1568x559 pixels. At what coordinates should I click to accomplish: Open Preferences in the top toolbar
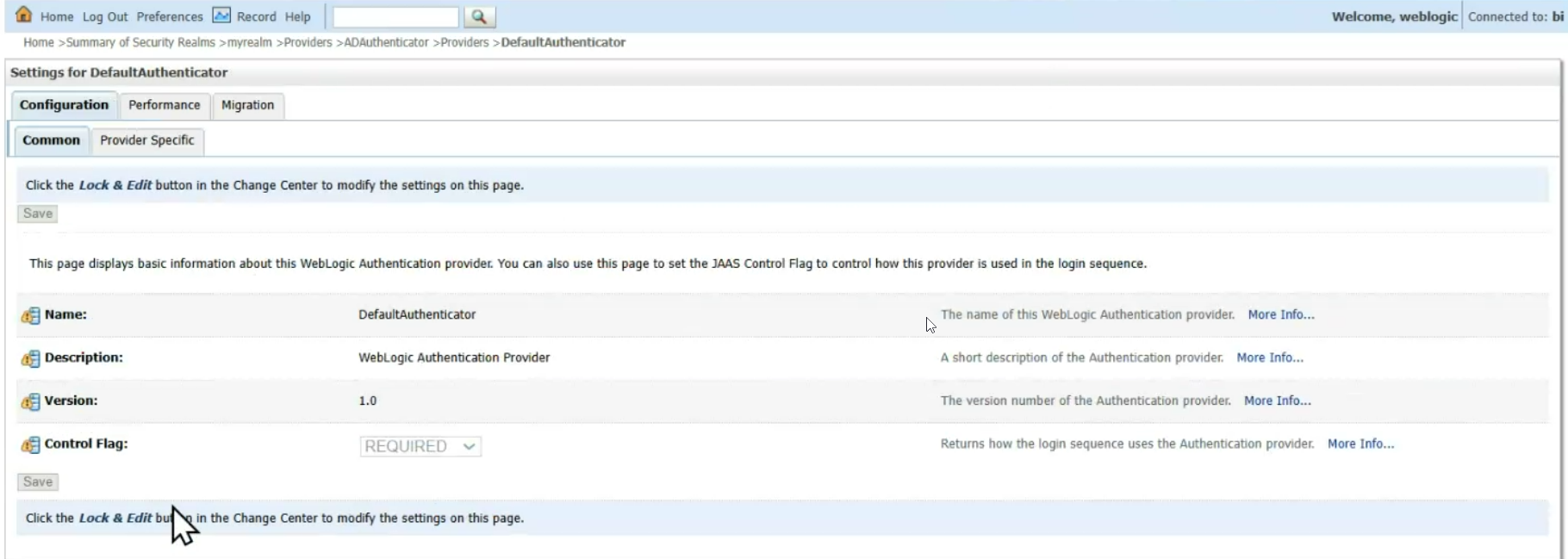click(170, 16)
